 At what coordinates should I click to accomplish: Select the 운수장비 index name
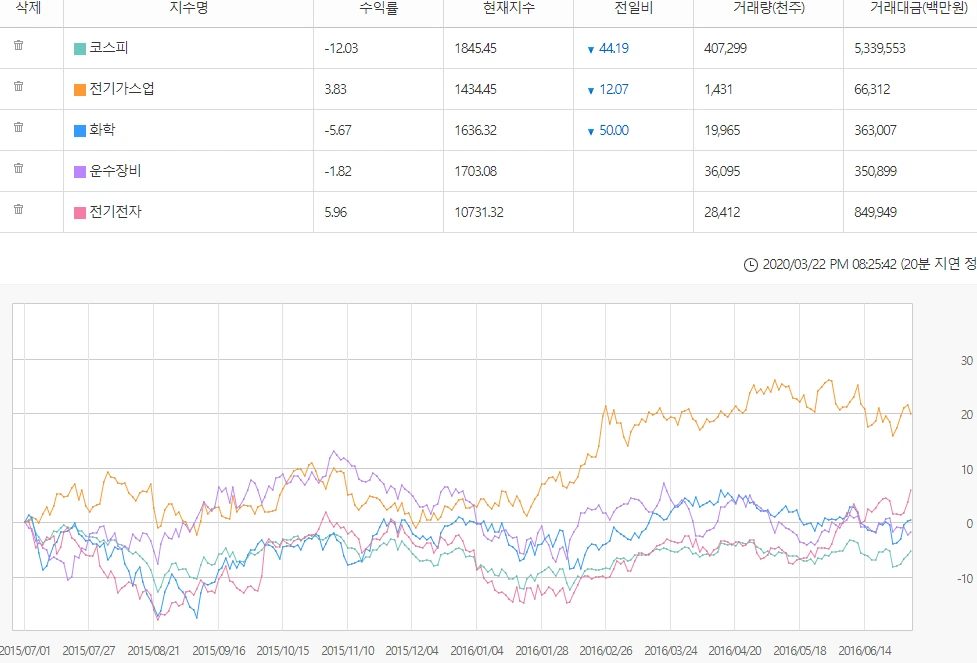[x=115, y=171]
